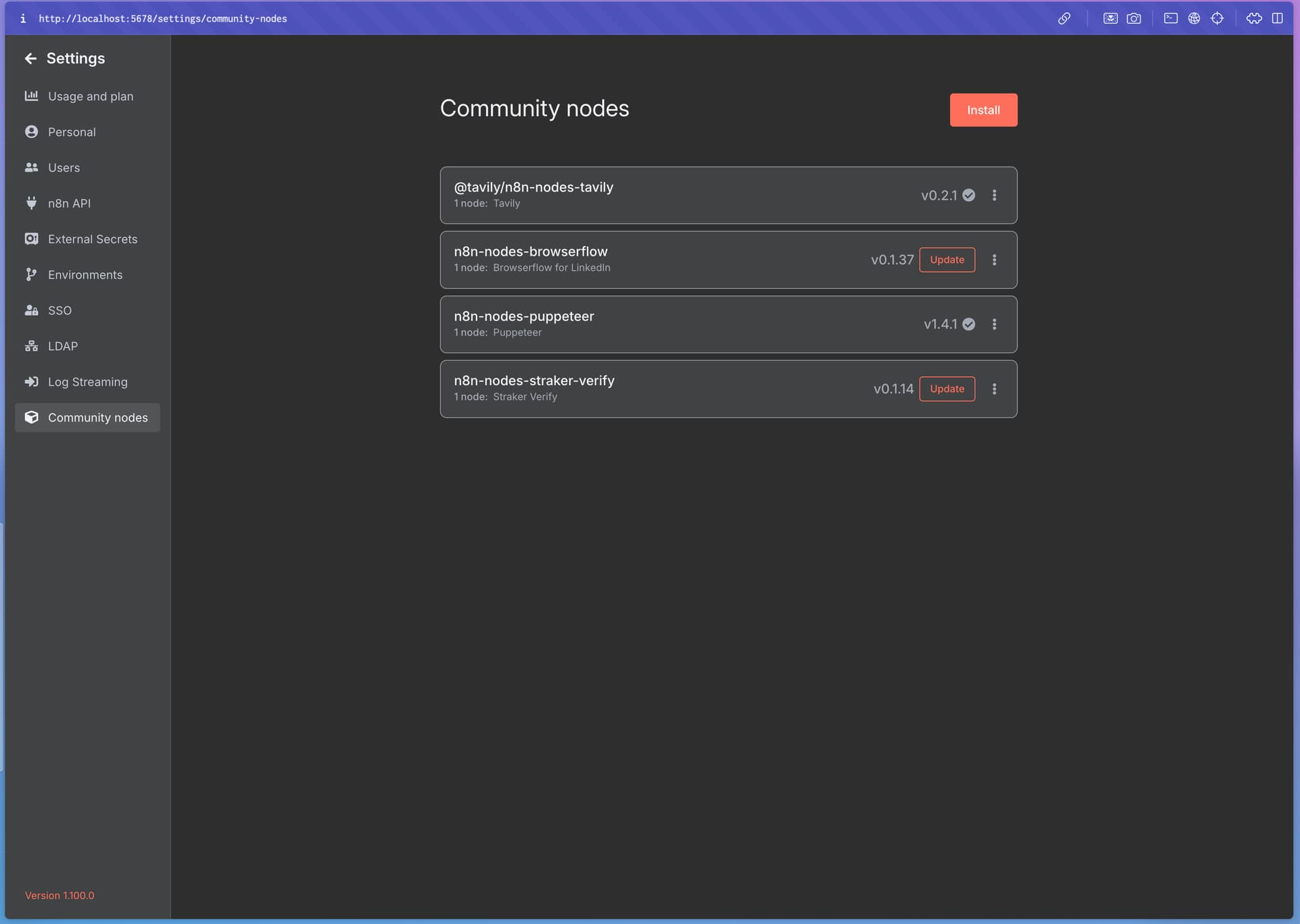Viewport: 1300px width, 924px height.
Task: Click the Community nodes page heading
Action: (535, 108)
